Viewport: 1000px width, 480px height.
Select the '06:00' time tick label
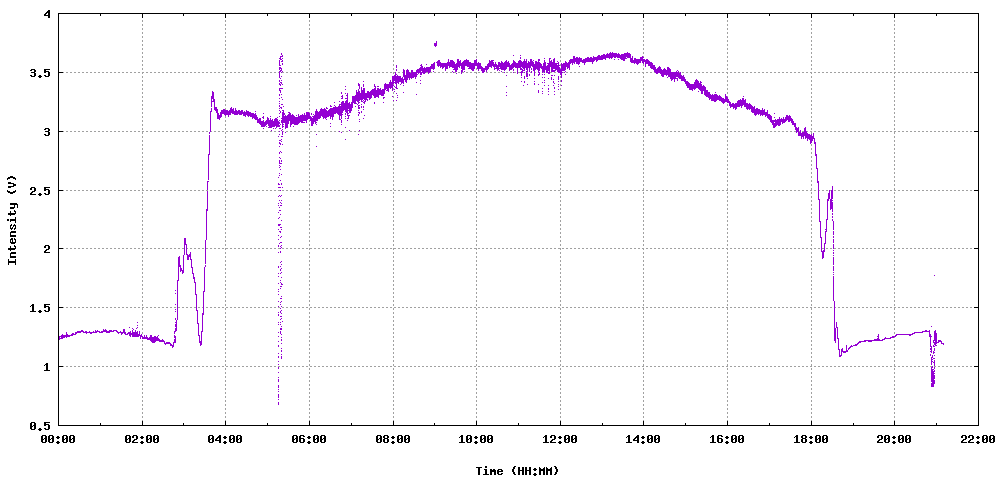(309, 439)
